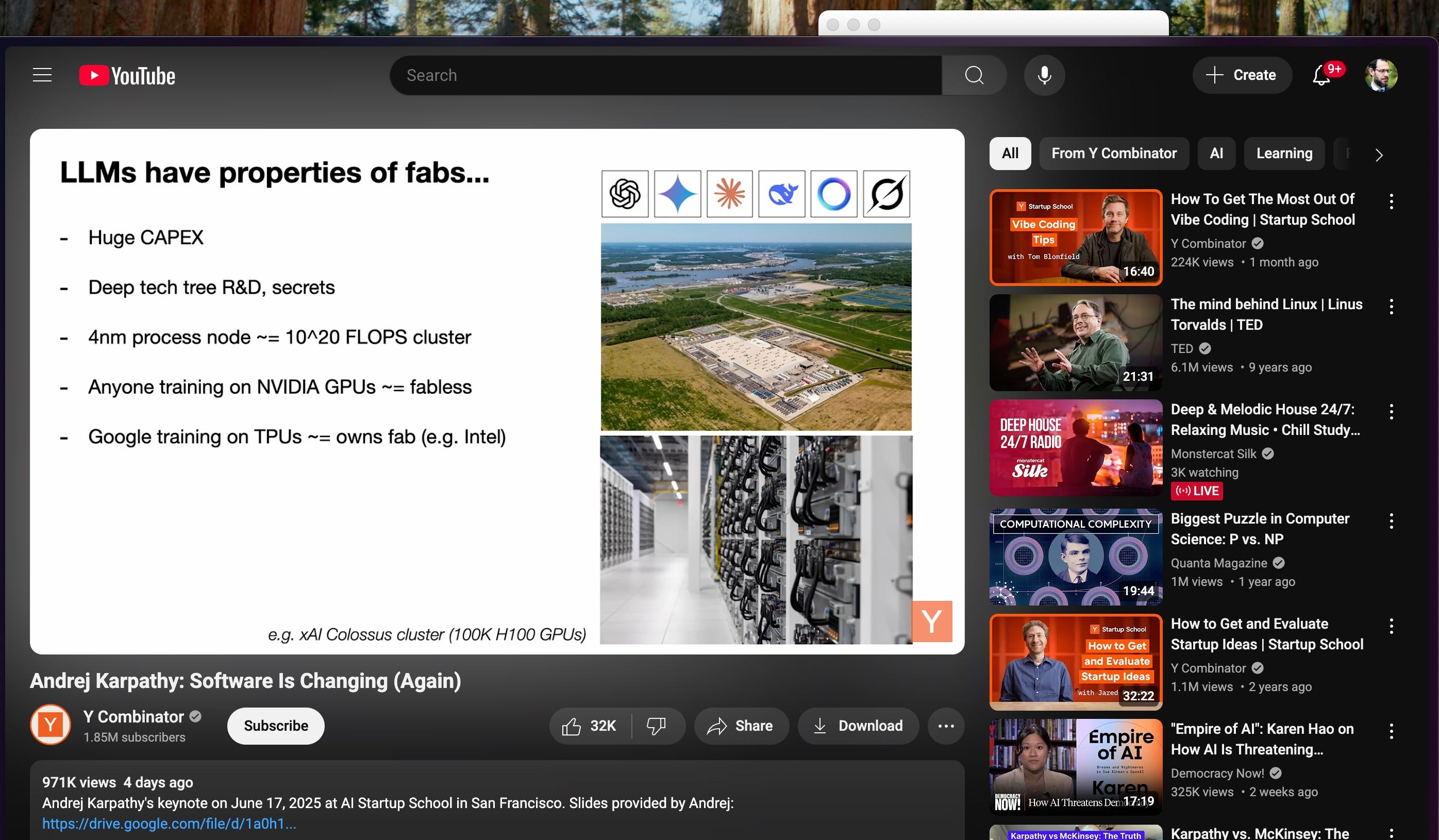Click the YouTube home logo
This screenshot has width=1439, height=840.
pos(127,75)
